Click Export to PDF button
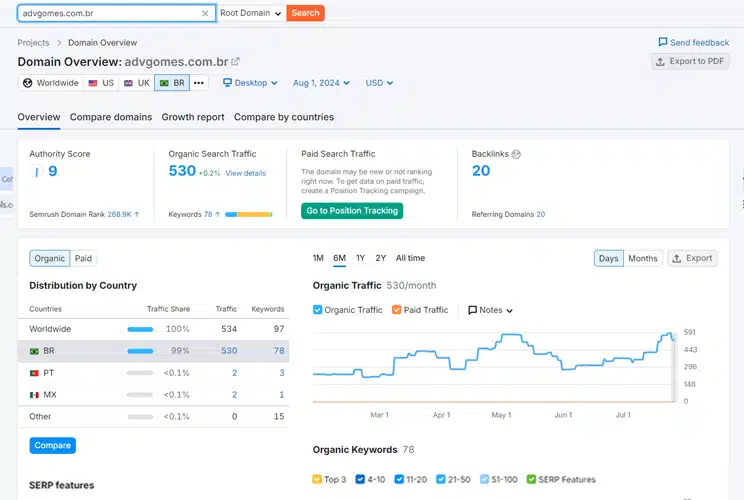Screen dimensions: 744x500 click(x=690, y=61)
